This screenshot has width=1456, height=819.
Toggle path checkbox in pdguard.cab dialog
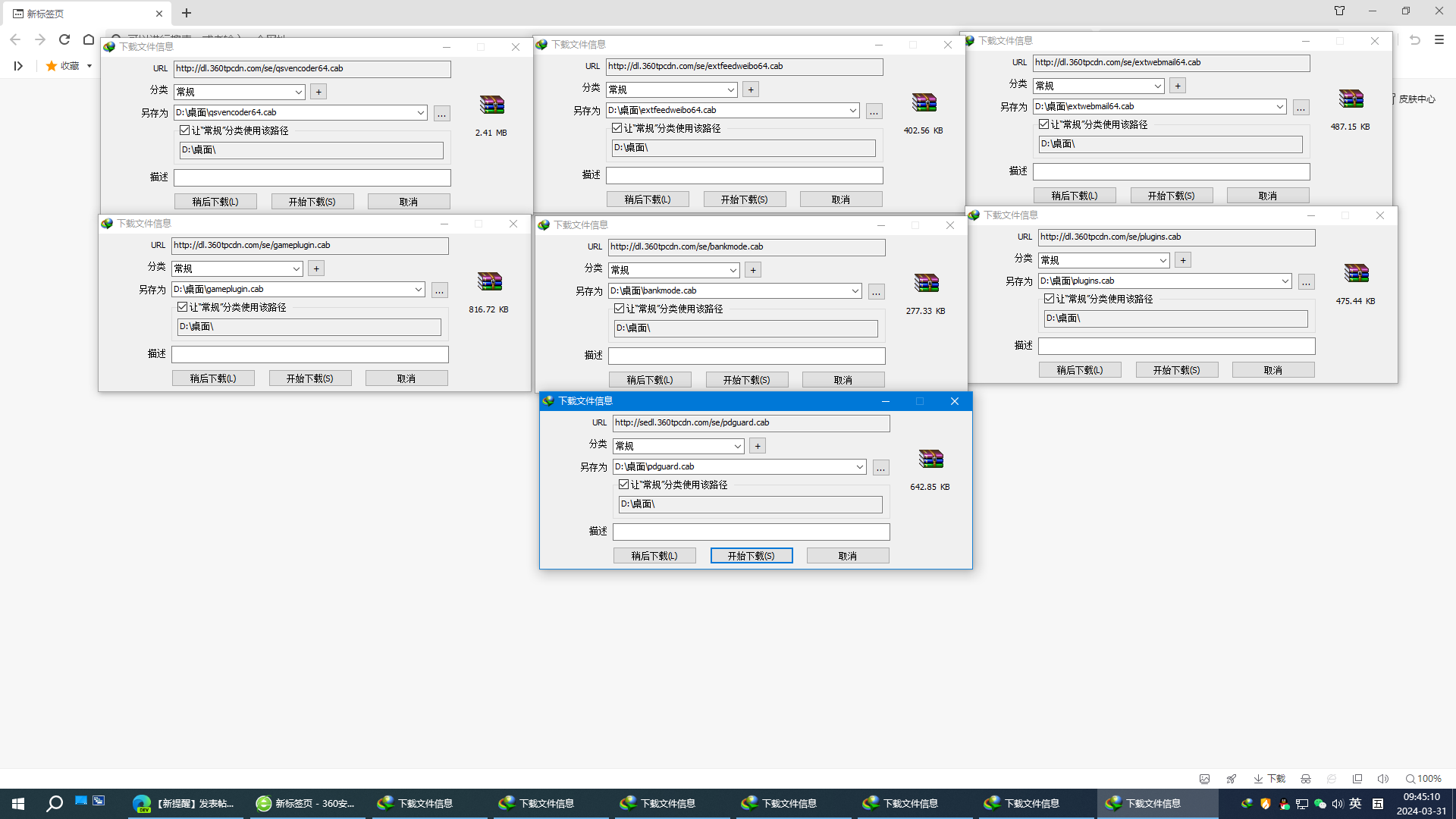click(623, 485)
